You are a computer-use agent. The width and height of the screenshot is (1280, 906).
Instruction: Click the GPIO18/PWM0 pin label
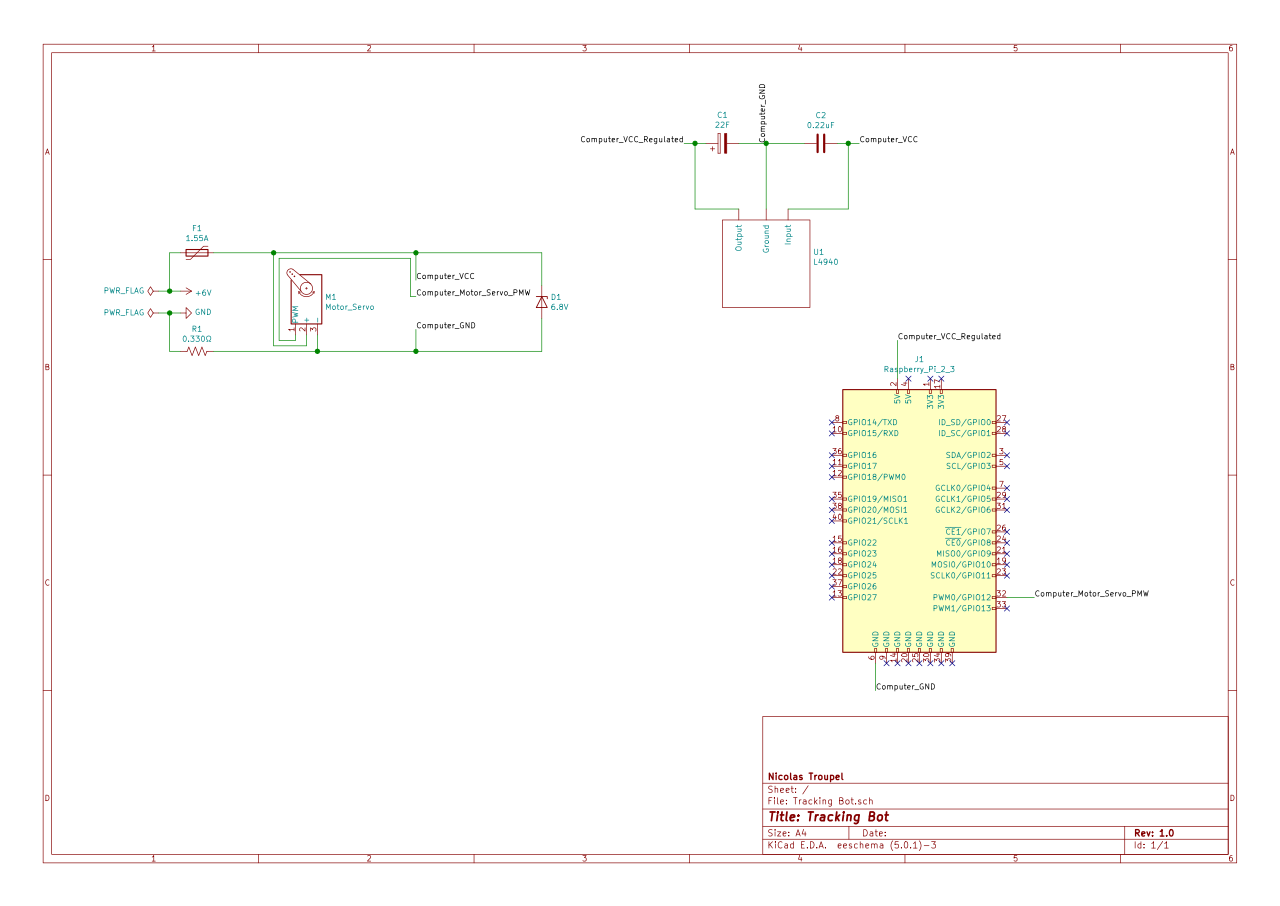[x=877, y=477]
